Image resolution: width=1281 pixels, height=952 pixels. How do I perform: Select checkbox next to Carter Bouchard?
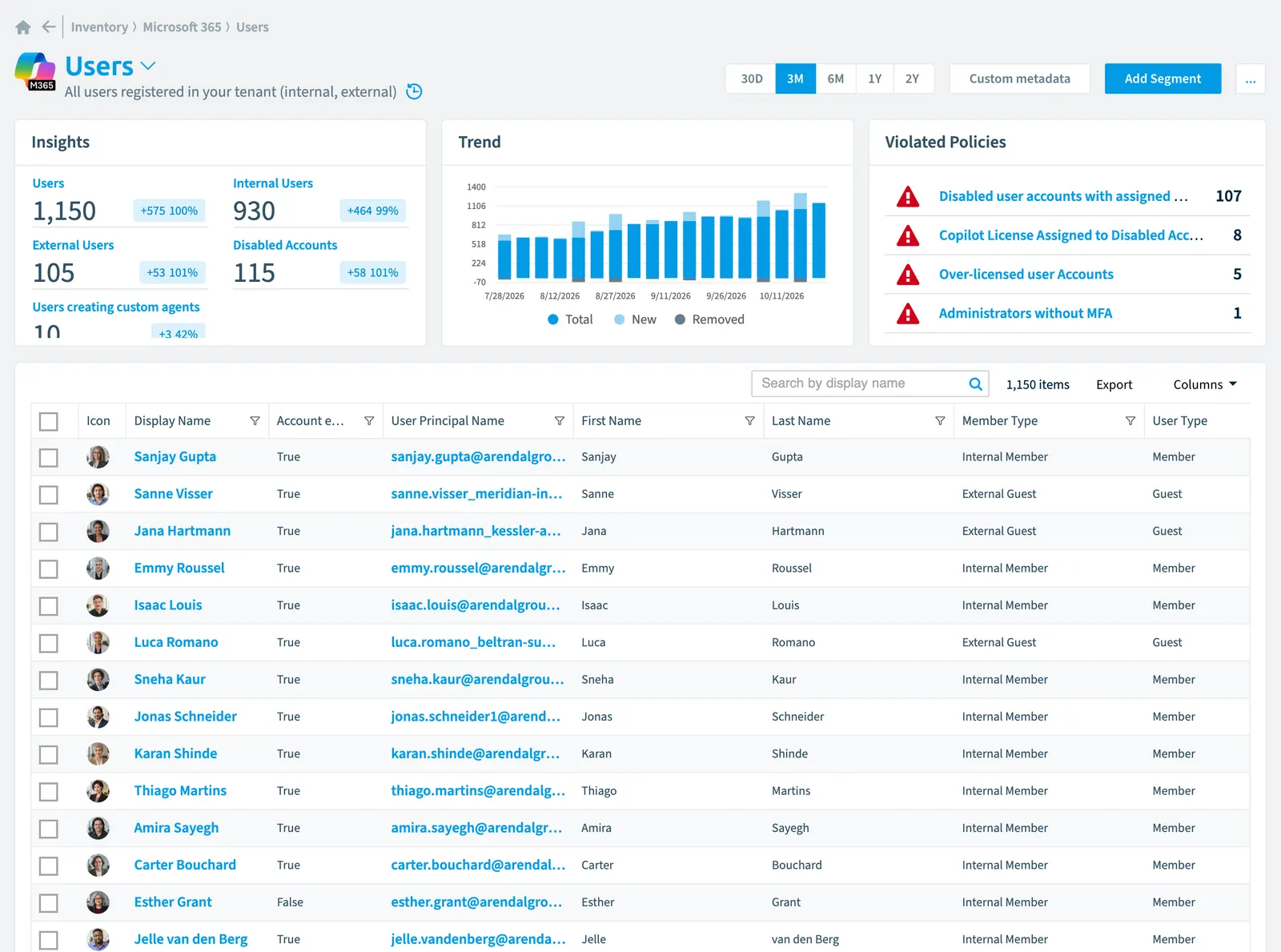[49, 866]
